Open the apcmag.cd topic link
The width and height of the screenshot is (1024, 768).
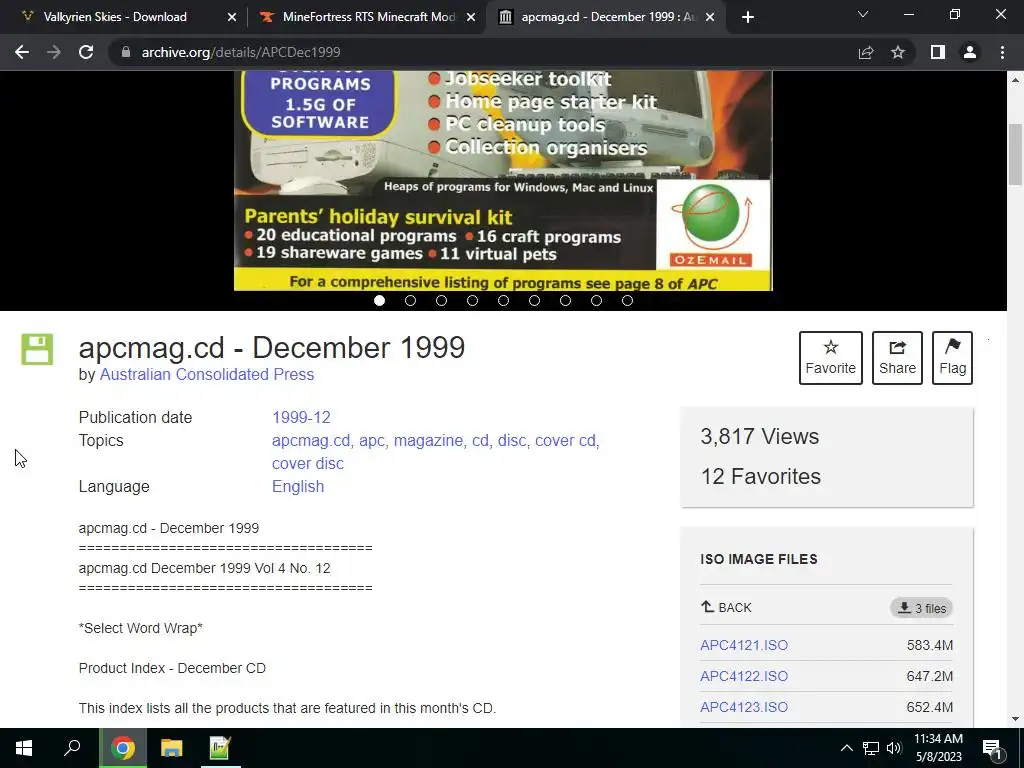click(311, 440)
